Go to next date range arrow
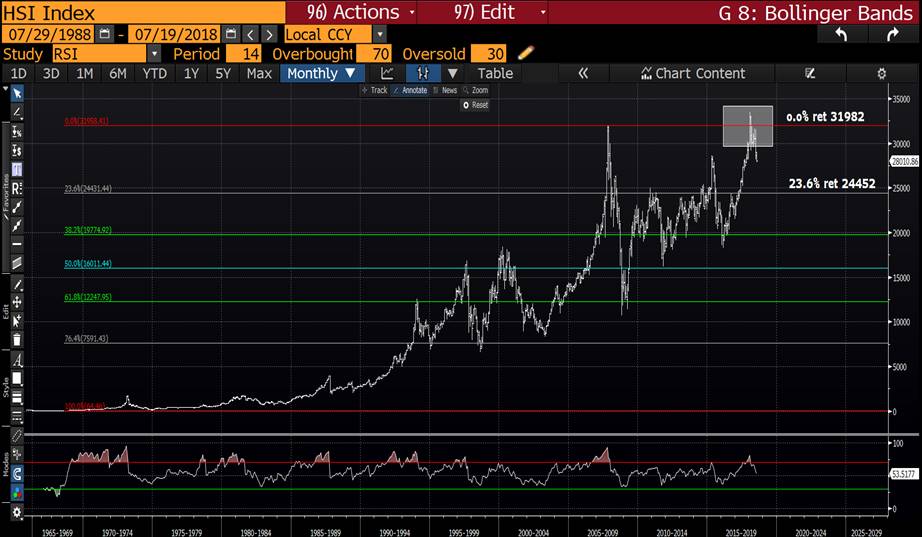This screenshot has width=922, height=537. [x=269, y=35]
